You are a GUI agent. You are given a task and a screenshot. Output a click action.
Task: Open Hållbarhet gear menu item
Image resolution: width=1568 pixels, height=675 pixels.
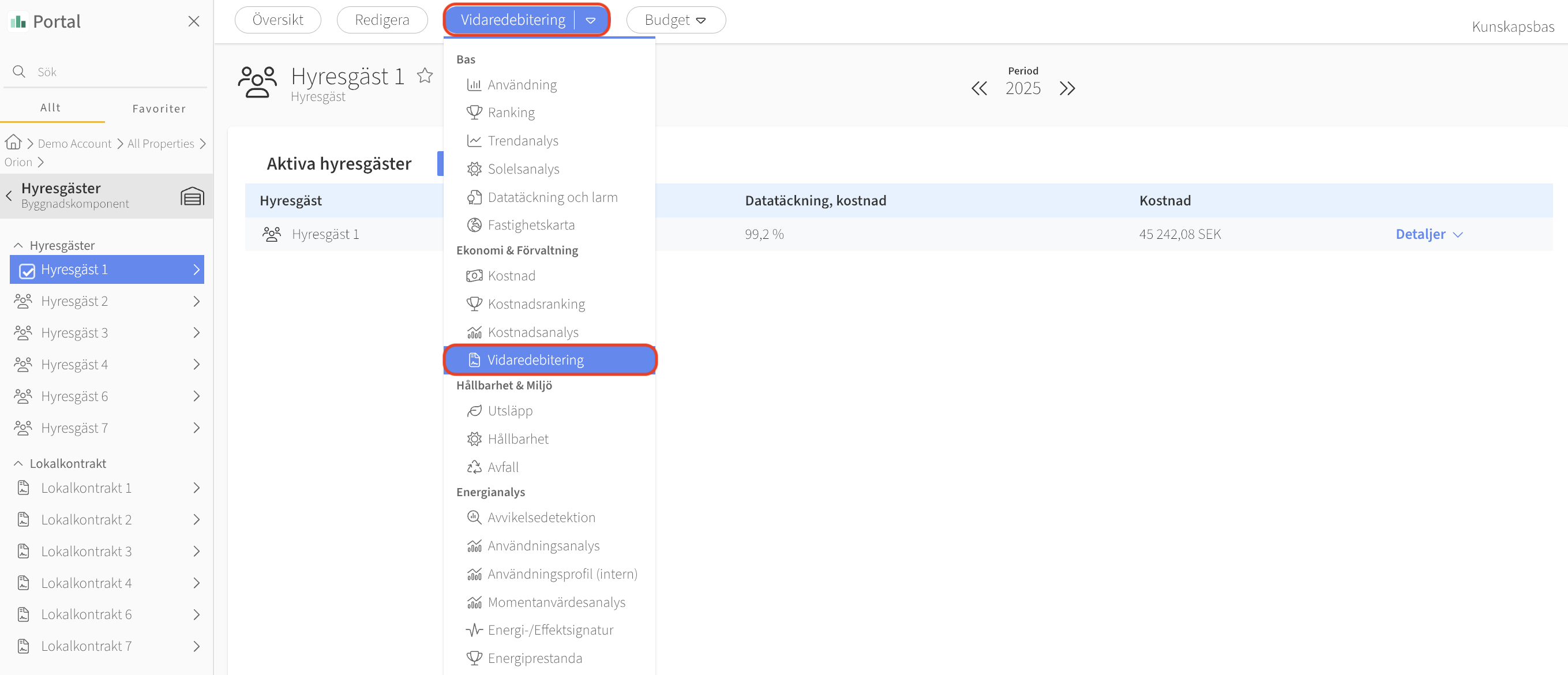coord(549,439)
